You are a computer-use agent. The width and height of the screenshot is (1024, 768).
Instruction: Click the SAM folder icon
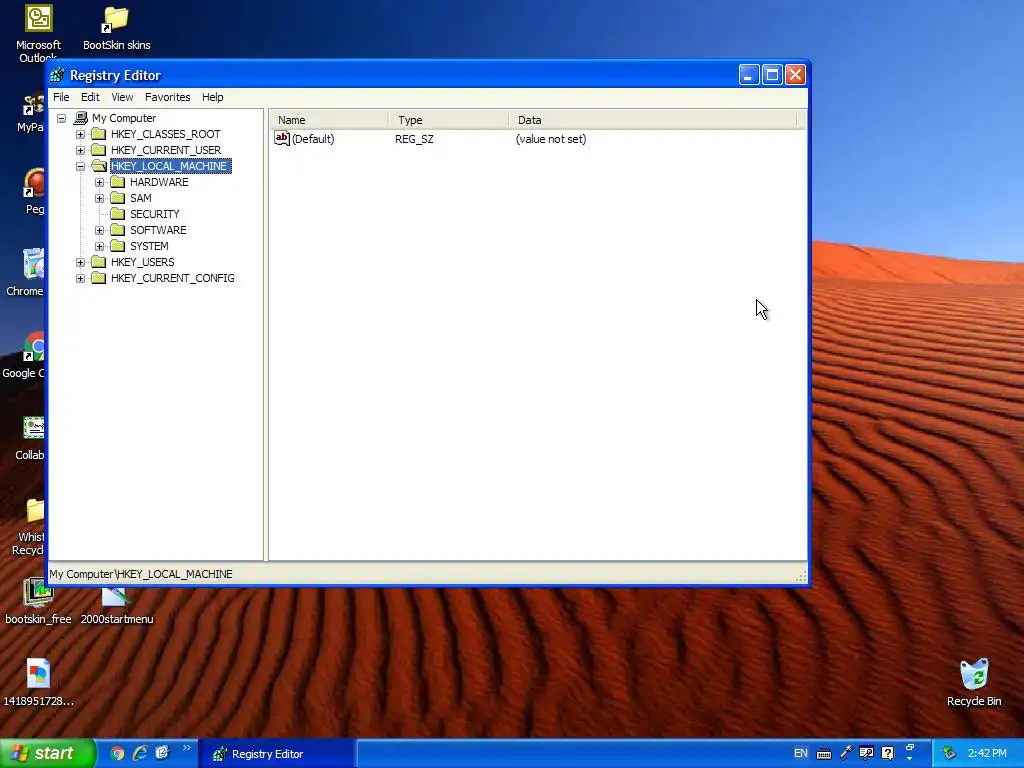(x=118, y=198)
